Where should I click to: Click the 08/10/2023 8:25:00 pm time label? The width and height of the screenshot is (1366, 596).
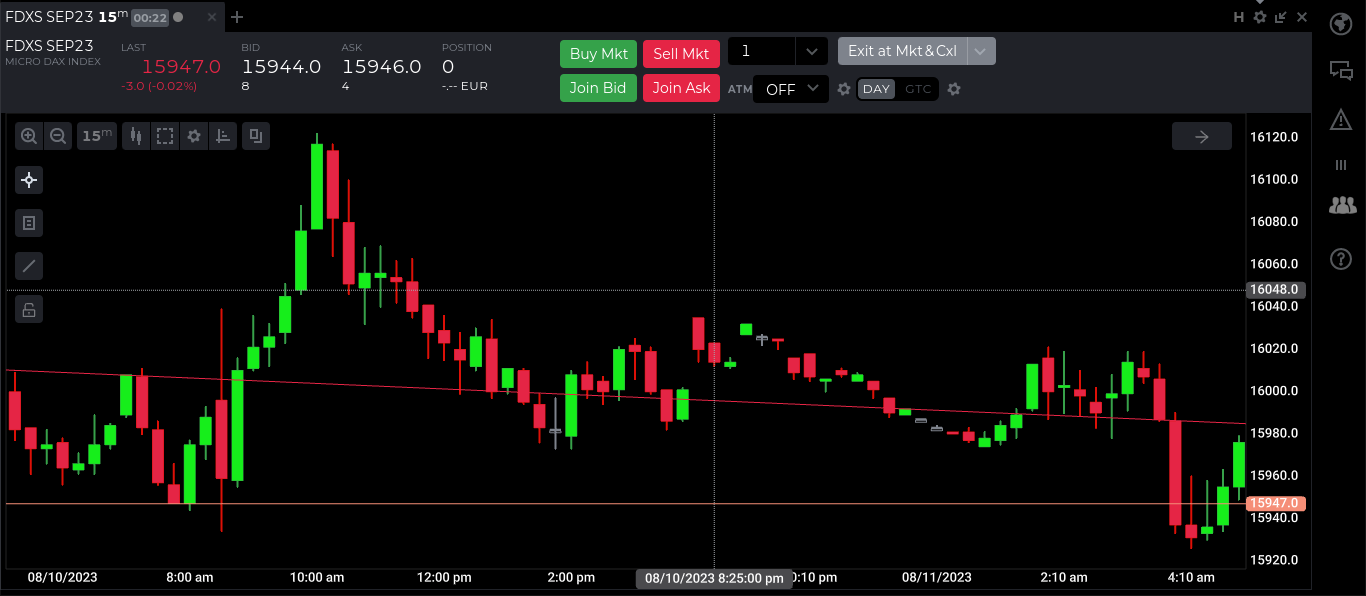(x=714, y=578)
